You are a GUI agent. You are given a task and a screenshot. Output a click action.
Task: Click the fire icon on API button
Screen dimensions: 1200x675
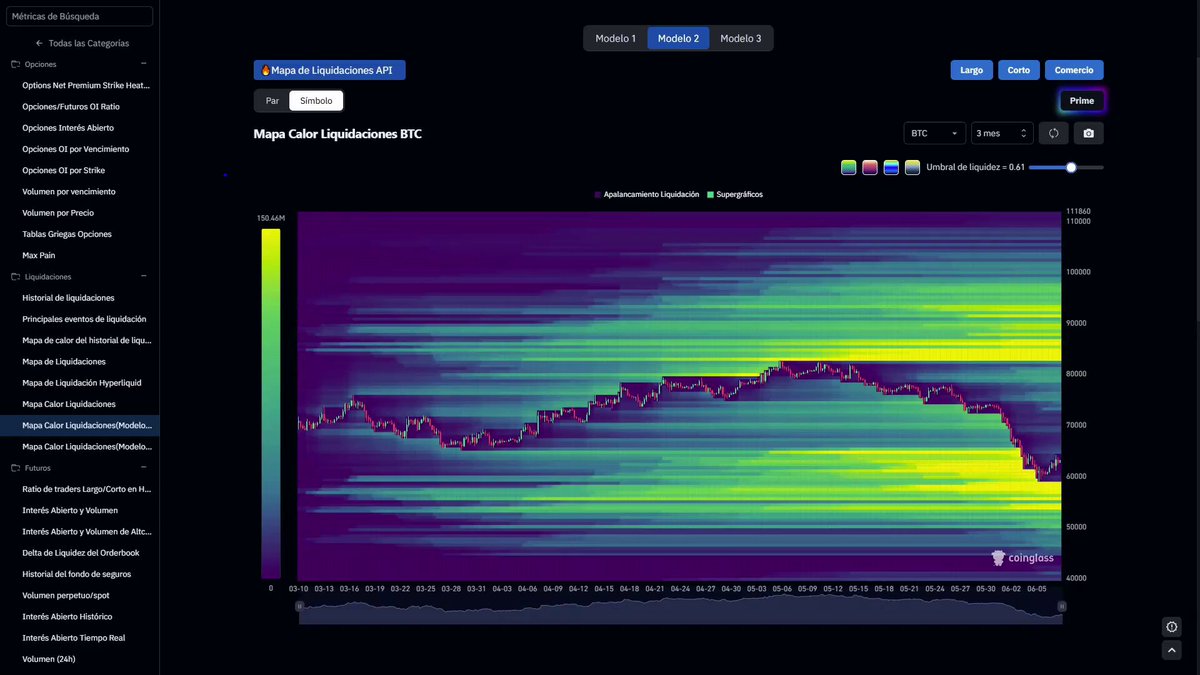[266, 70]
